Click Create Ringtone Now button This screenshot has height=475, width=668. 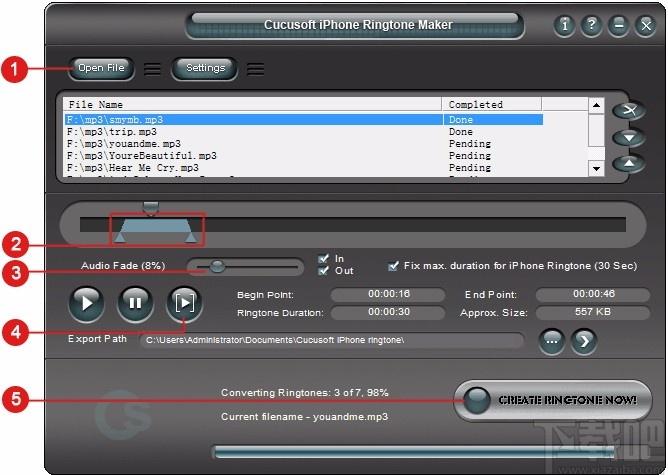556,399
